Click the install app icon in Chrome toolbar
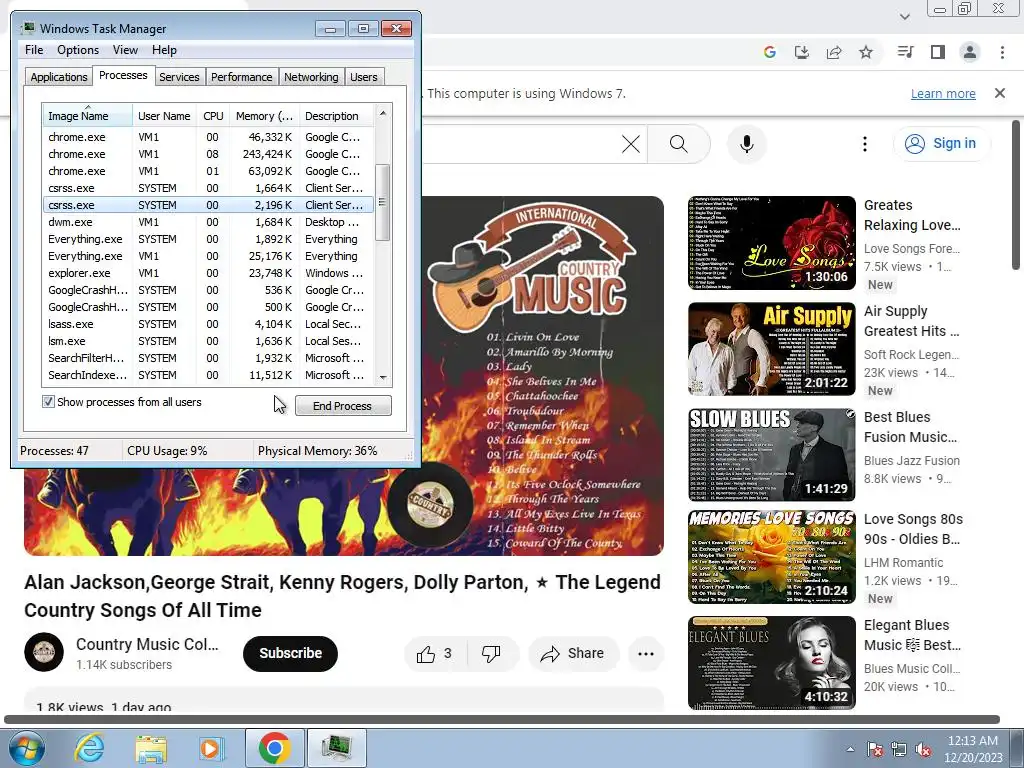 click(x=801, y=52)
